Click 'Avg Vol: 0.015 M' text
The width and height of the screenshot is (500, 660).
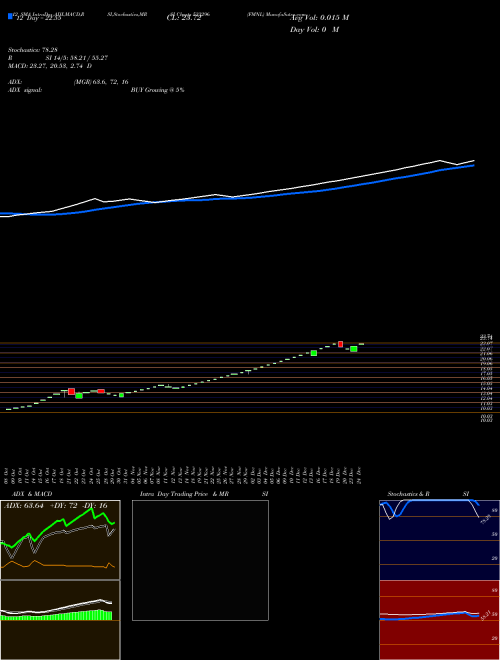coord(319,18)
